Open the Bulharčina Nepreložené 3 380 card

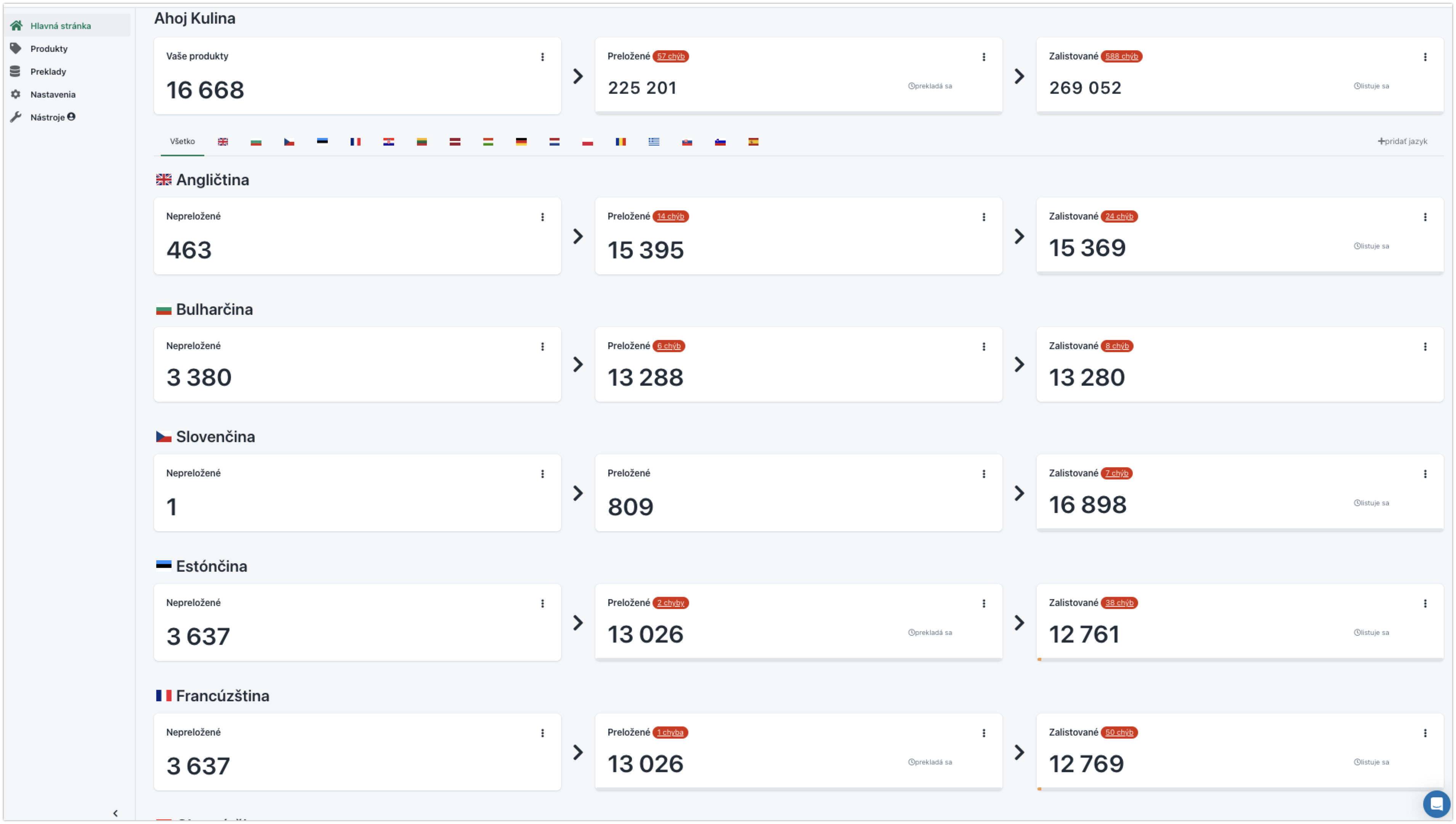357,364
